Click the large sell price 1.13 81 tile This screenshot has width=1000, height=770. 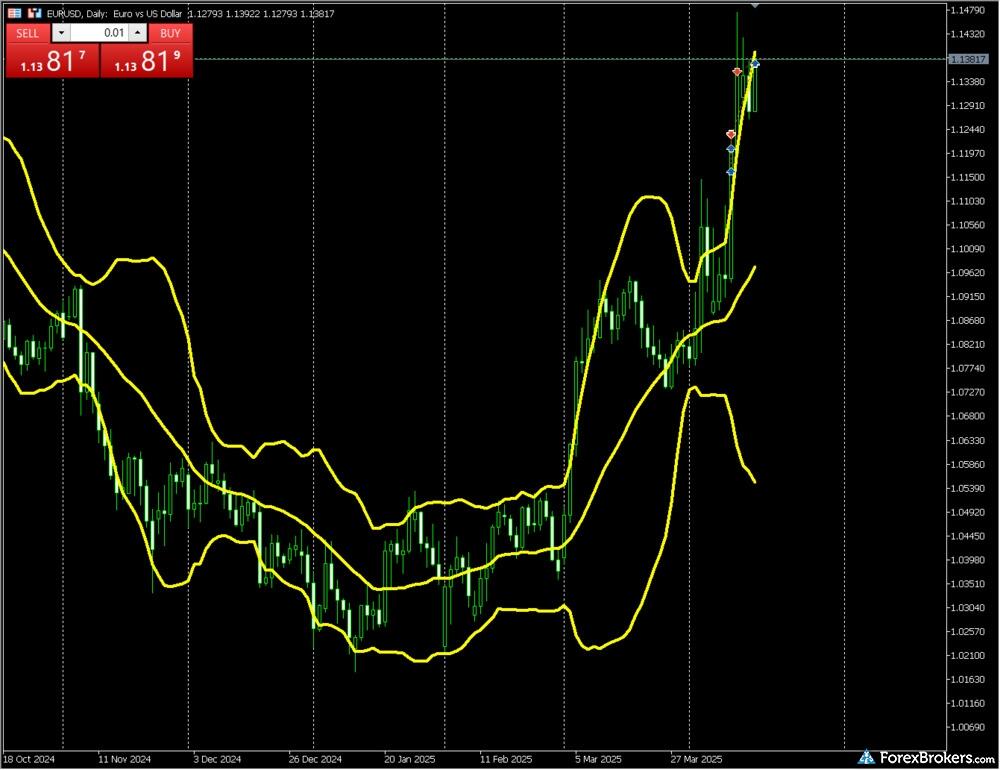coord(51,61)
